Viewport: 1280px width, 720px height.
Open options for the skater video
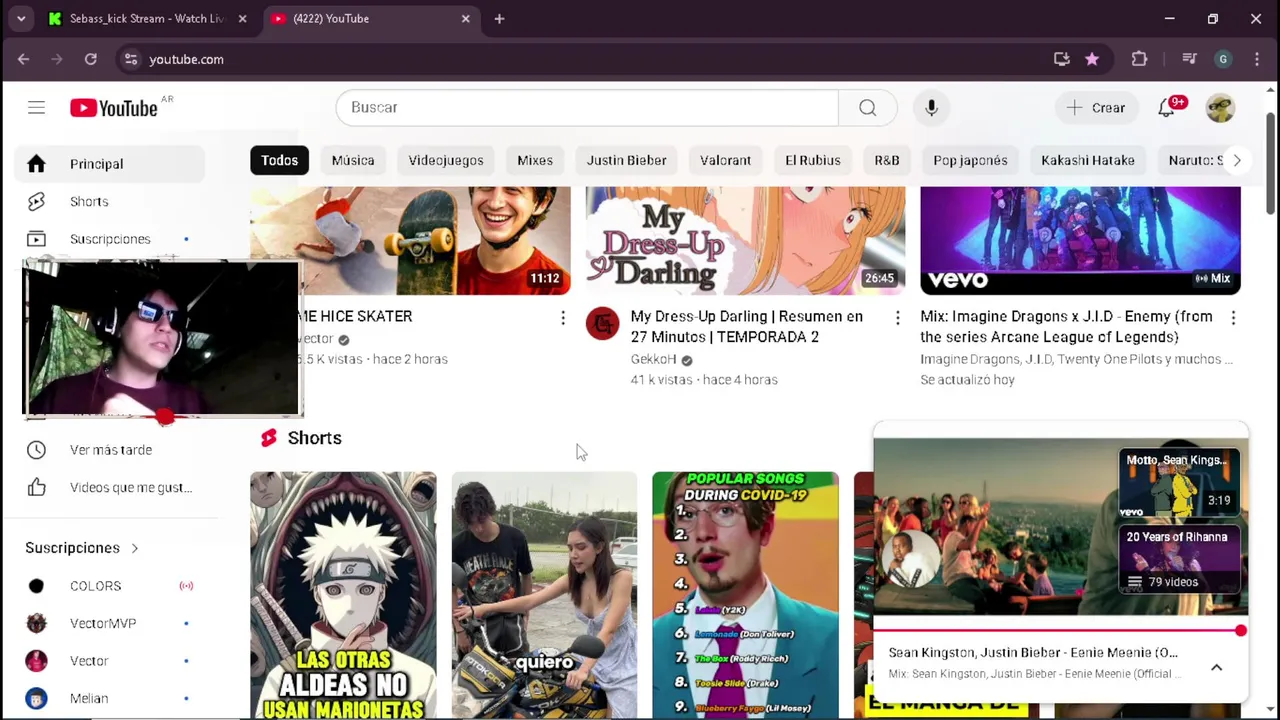(x=562, y=317)
